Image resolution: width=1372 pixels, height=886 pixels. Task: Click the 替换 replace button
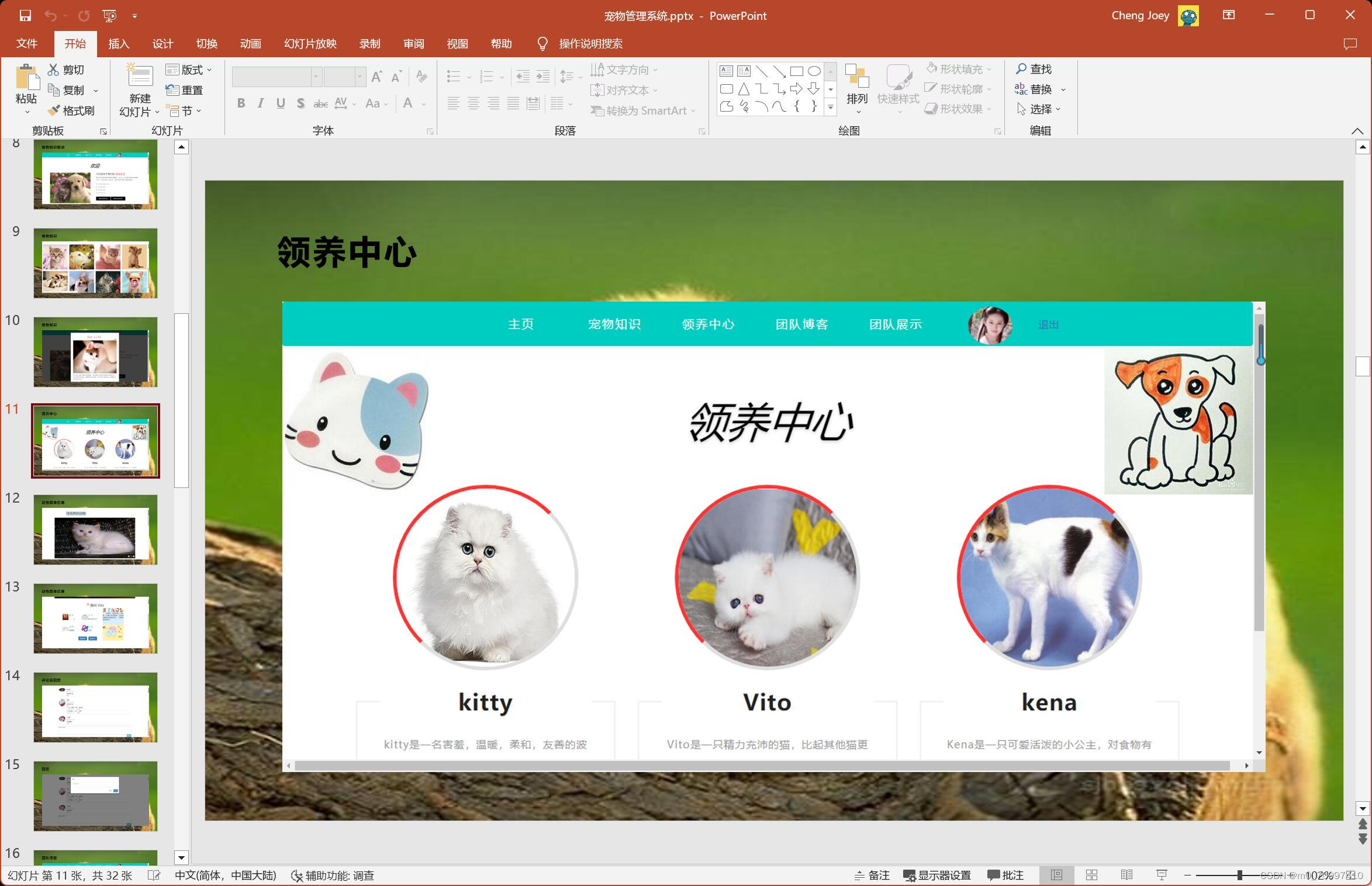(1034, 89)
